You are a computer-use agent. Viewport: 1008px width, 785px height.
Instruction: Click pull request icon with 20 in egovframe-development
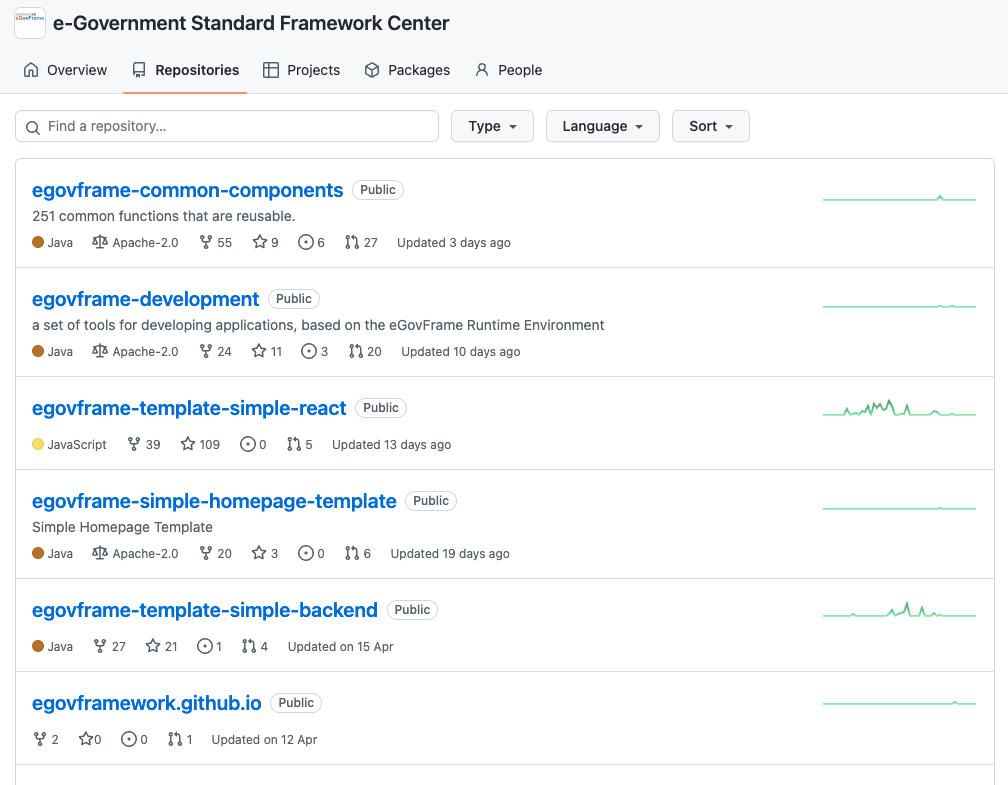(356, 352)
